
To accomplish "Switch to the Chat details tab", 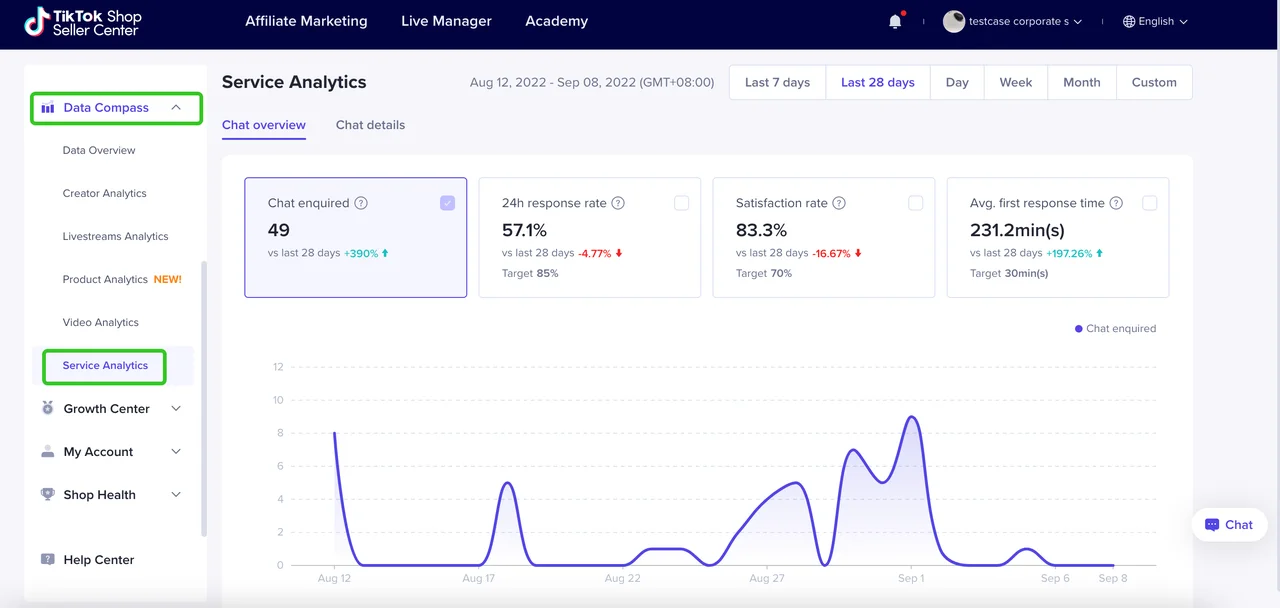I will coord(370,125).
